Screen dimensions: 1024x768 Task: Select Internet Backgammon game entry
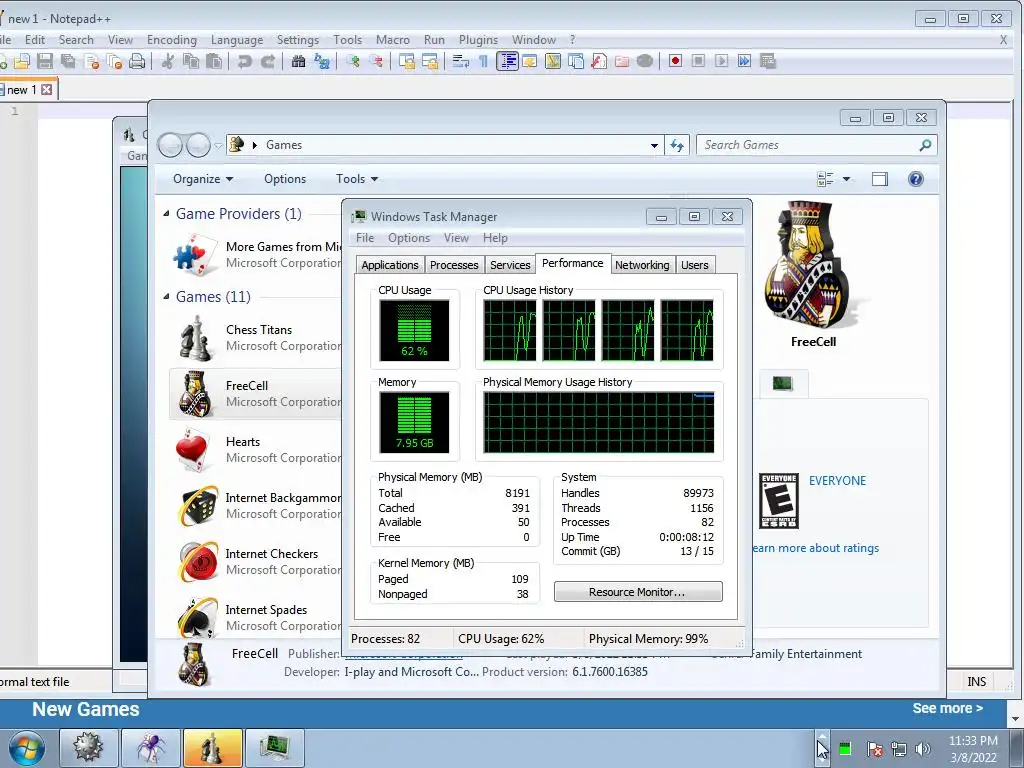256,505
